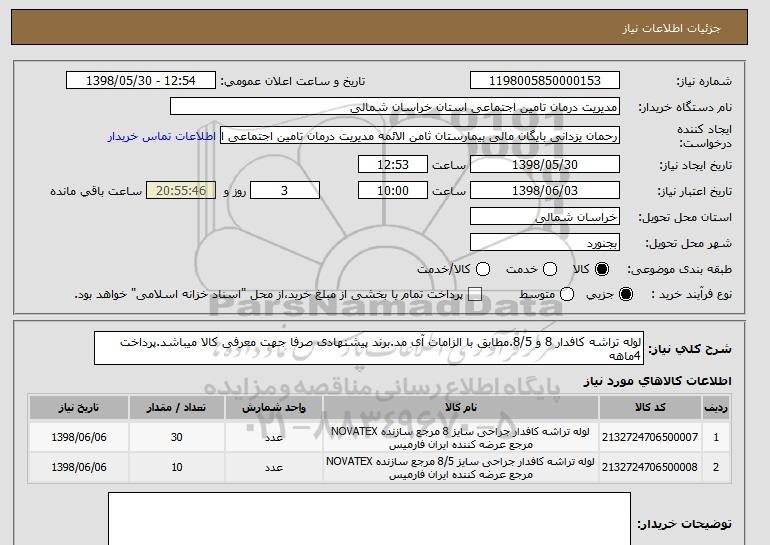Image resolution: width=770 pixels, height=545 pixels.
Task: Click product code 2132724706500008
Action: (650, 467)
